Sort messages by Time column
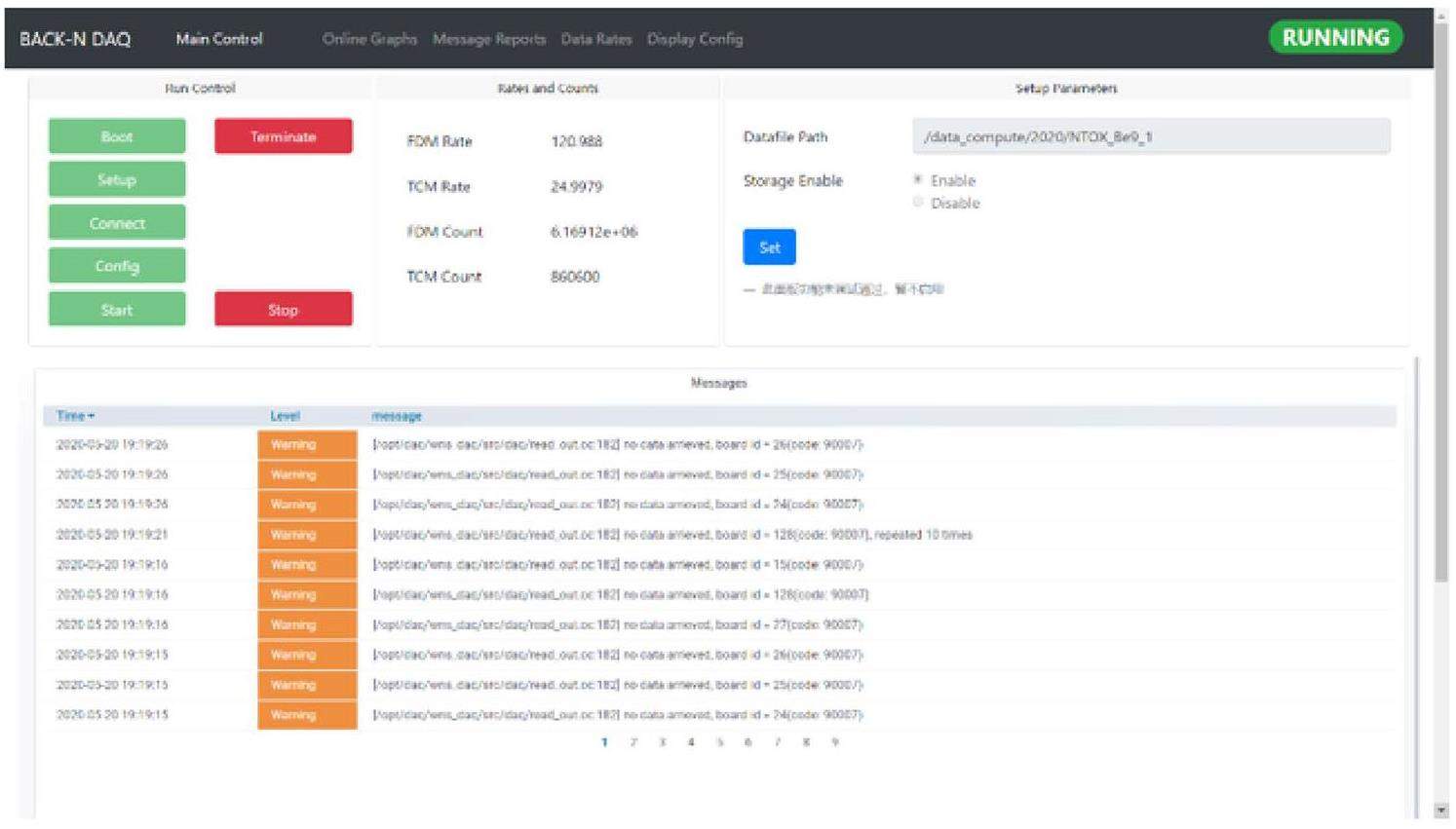1456x829 pixels. click(x=75, y=416)
